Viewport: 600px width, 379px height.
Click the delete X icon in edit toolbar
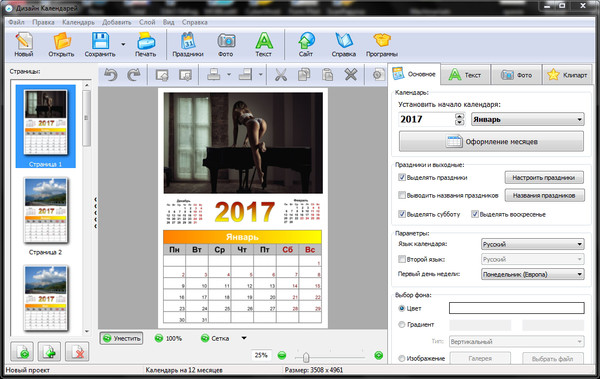click(x=351, y=74)
